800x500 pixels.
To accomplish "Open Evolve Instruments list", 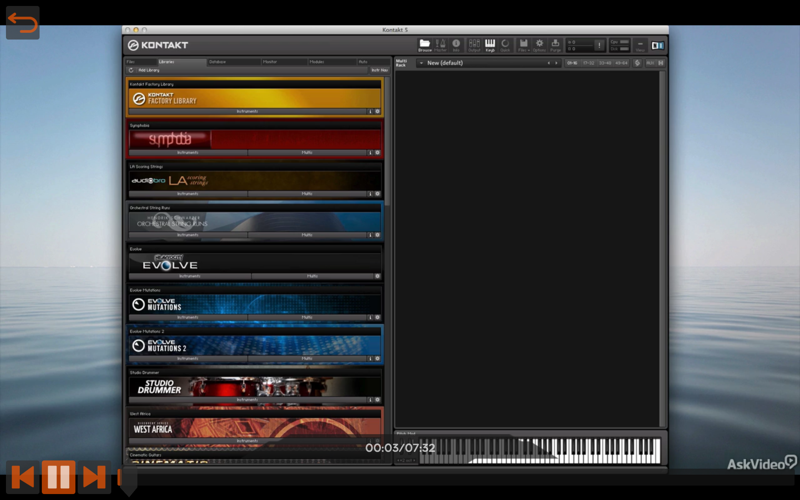I will [x=190, y=276].
